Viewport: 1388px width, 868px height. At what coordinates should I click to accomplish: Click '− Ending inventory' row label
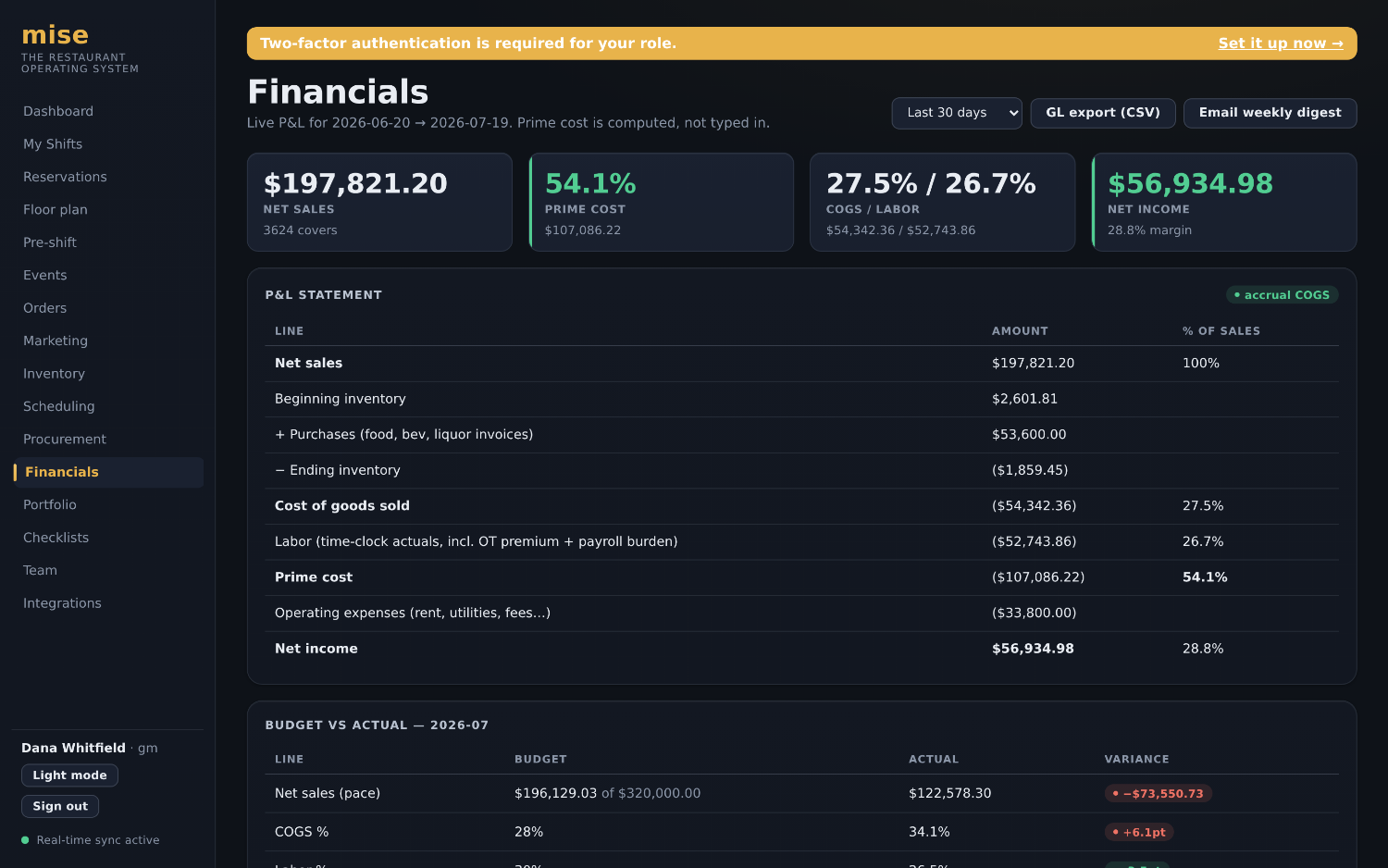(338, 470)
